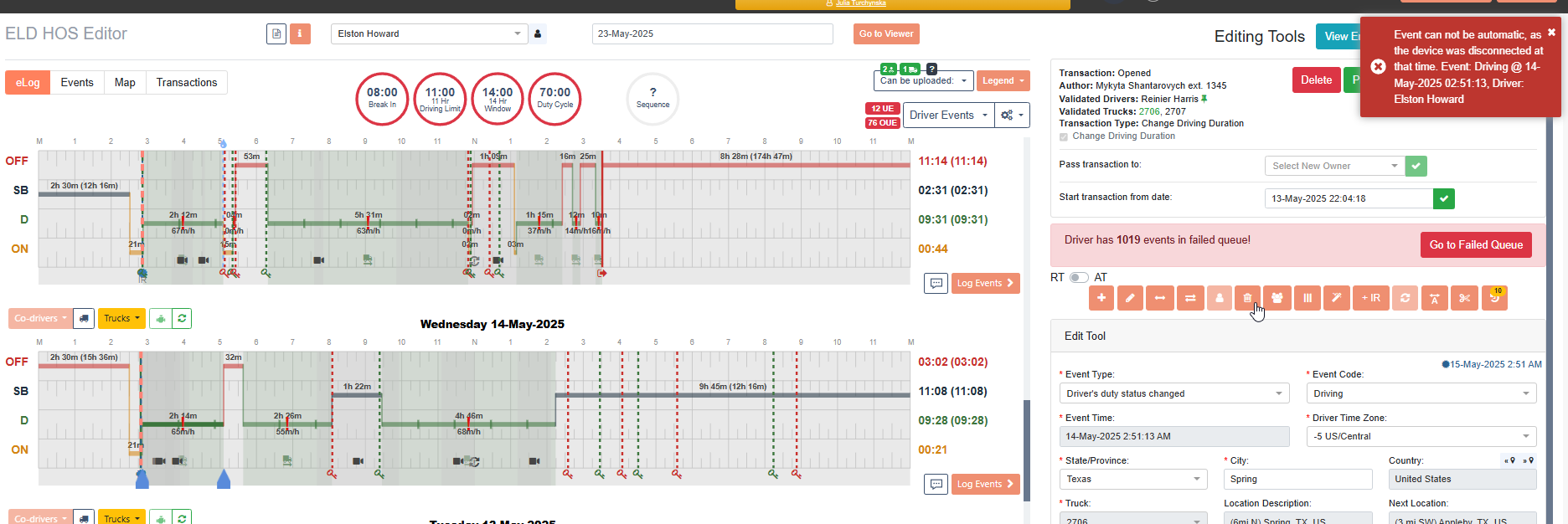Image resolution: width=1568 pixels, height=524 pixels.
Task: Click the 11:00 Driving Limit gauge
Action: click(440, 99)
